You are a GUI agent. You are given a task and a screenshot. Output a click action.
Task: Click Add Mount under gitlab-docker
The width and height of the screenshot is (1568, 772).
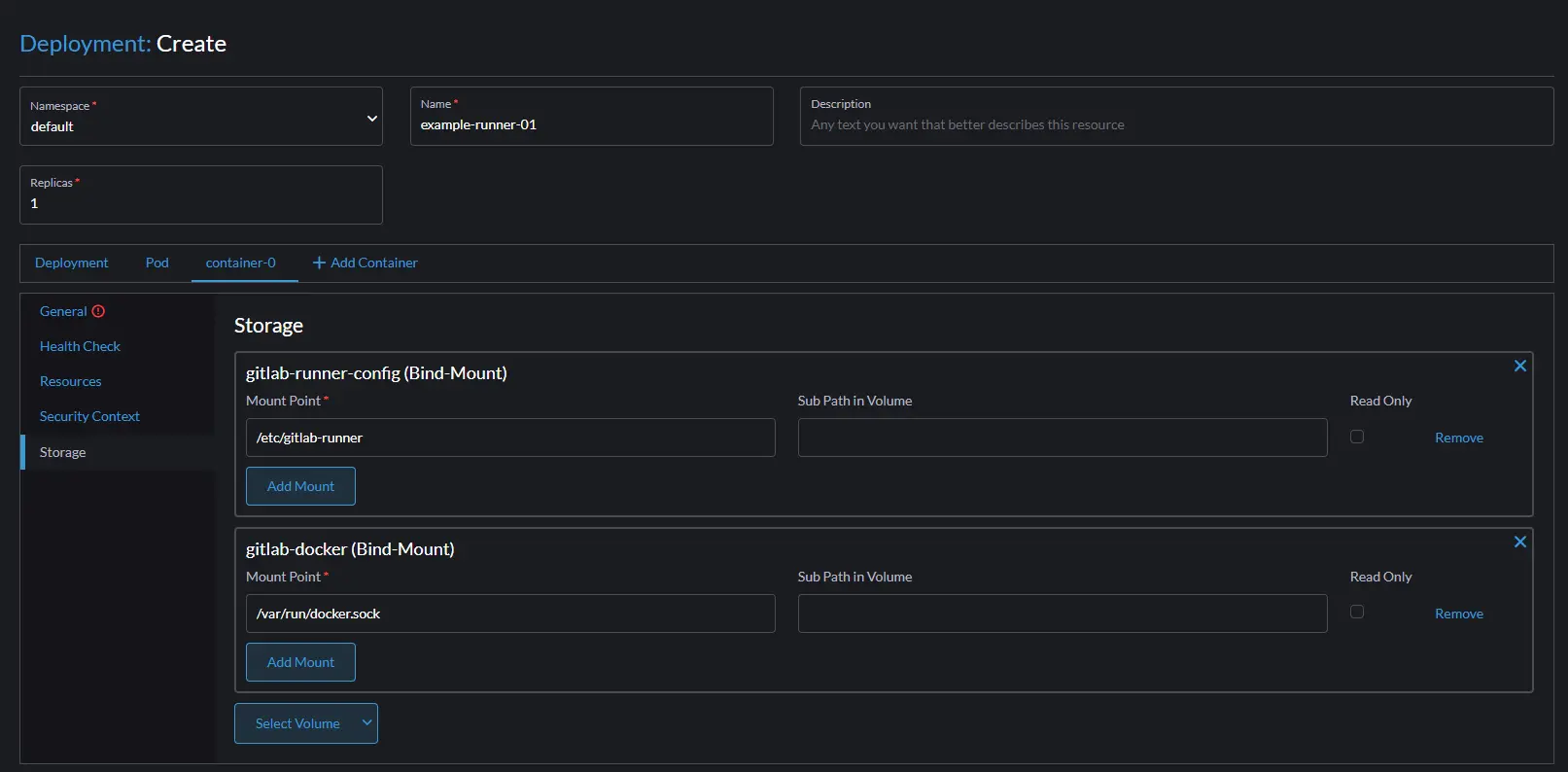pyautogui.click(x=300, y=662)
